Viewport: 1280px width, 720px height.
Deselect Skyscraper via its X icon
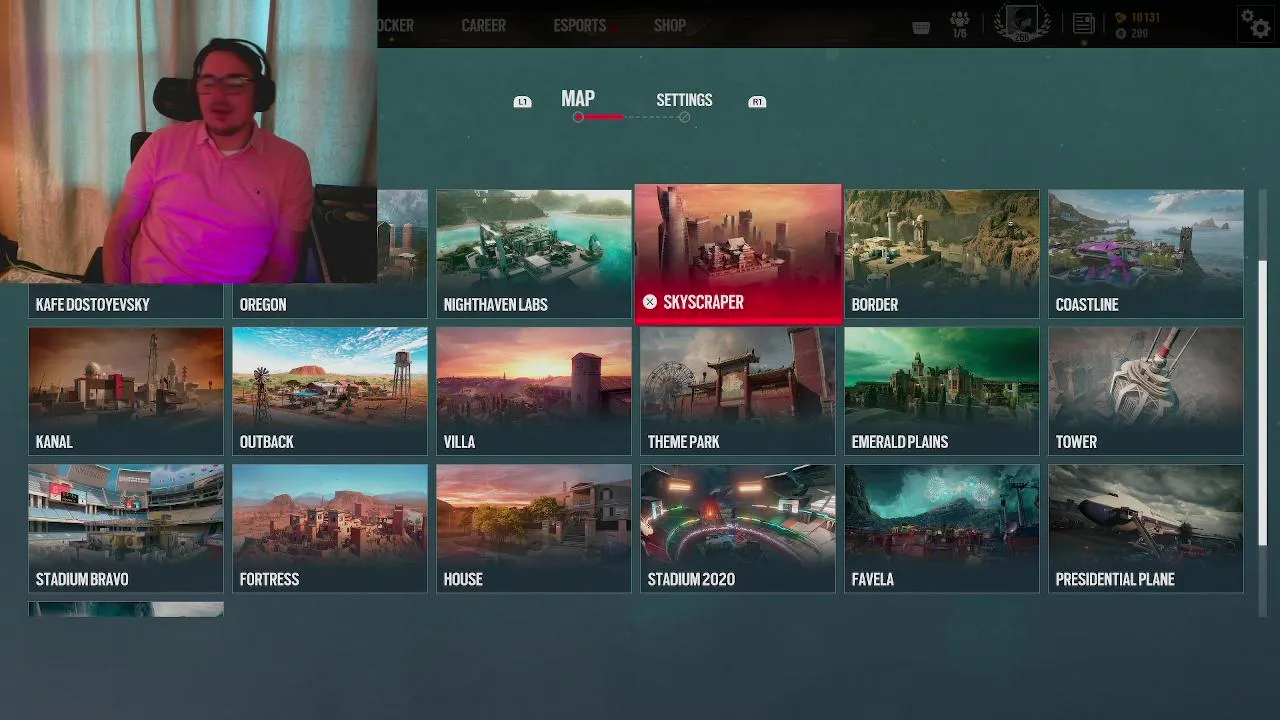click(x=650, y=302)
